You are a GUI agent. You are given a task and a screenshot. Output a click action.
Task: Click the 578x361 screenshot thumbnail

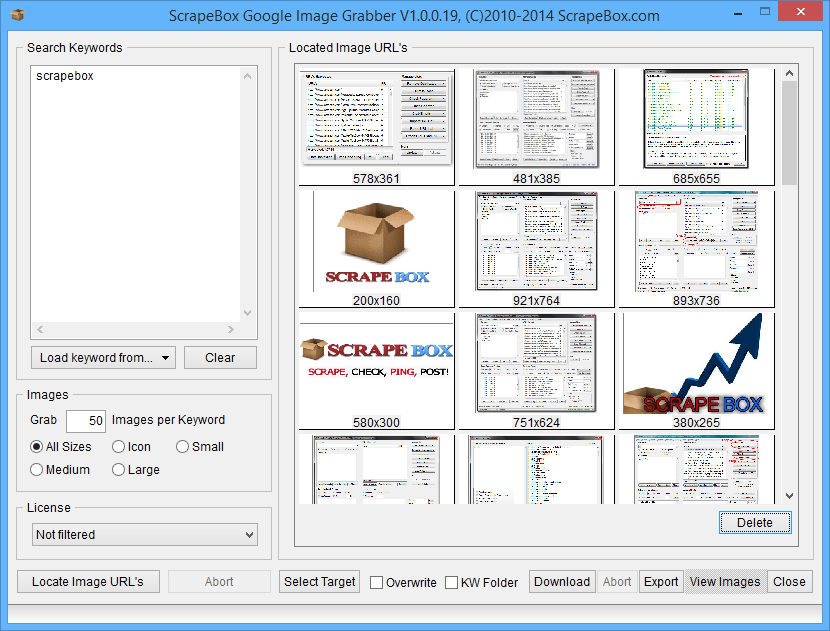[377, 120]
